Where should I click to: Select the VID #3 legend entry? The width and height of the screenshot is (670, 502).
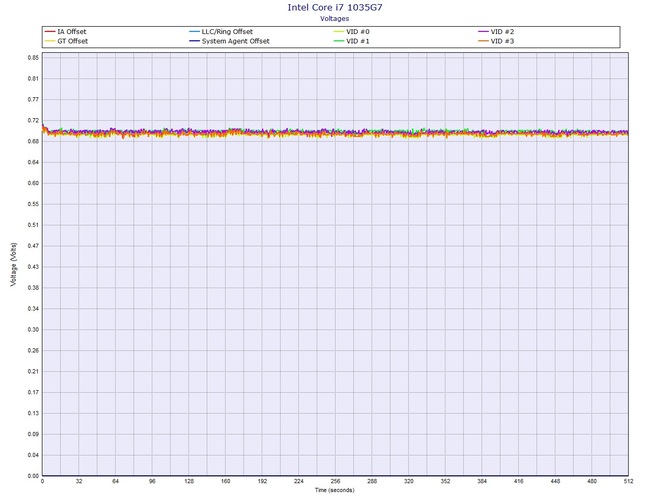tap(496, 41)
